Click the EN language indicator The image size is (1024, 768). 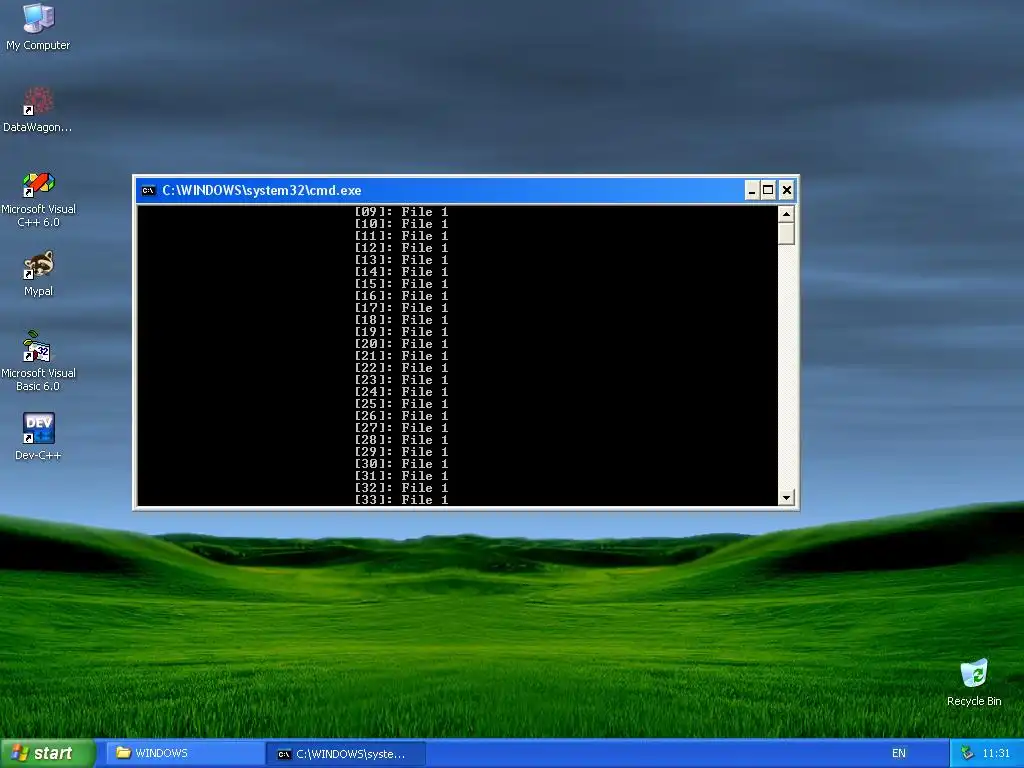pos(899,754)
